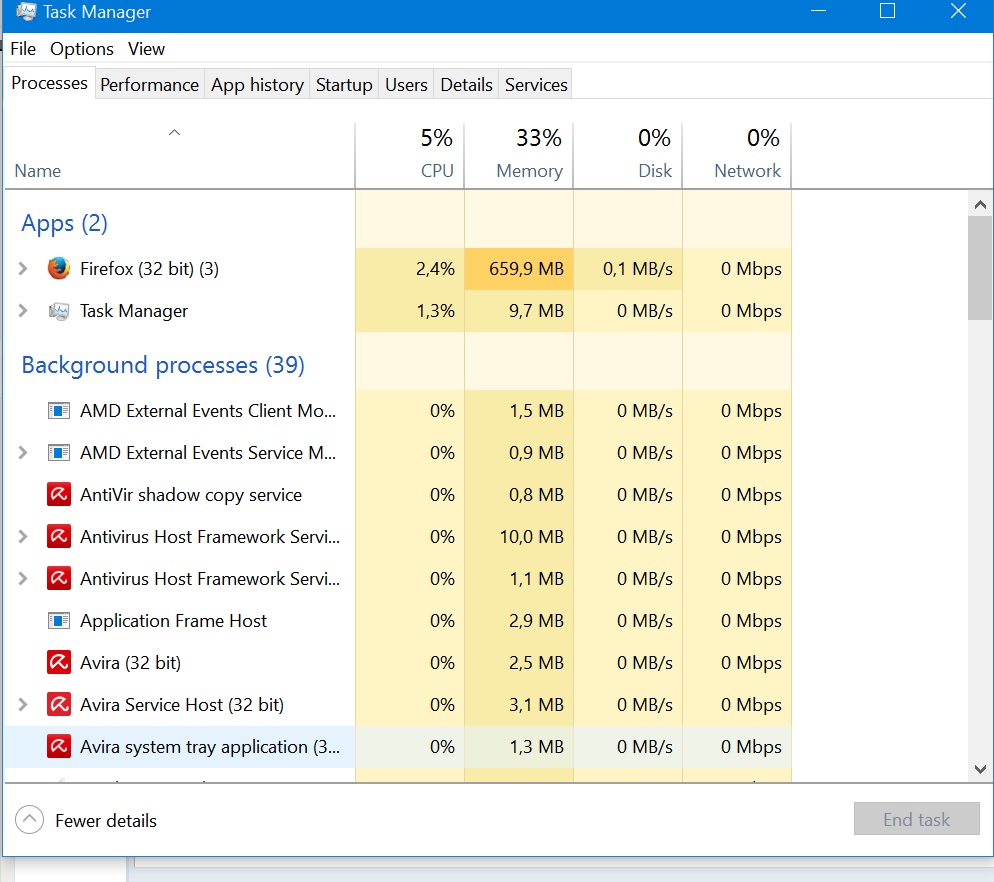Screen dimensions: 994x882
Task: Click the 0,8 MB memory cell
Action: click(x=519, y=495)
